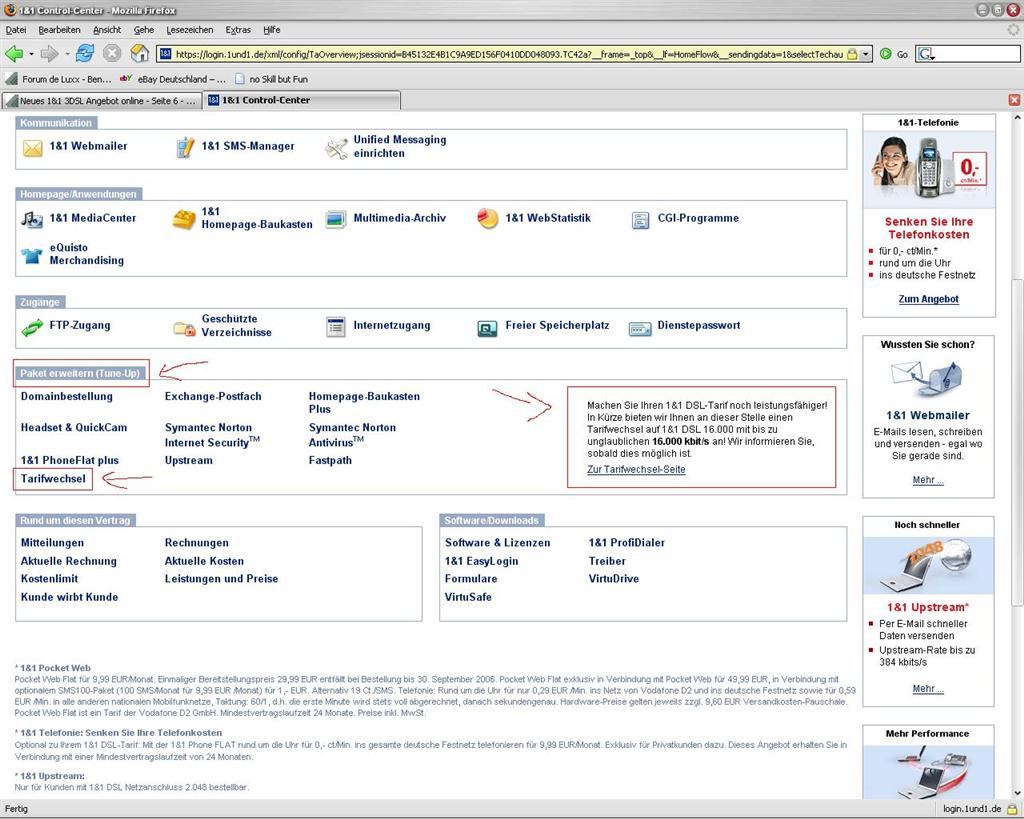Click the Stop loading icon

tap(112, 54)
